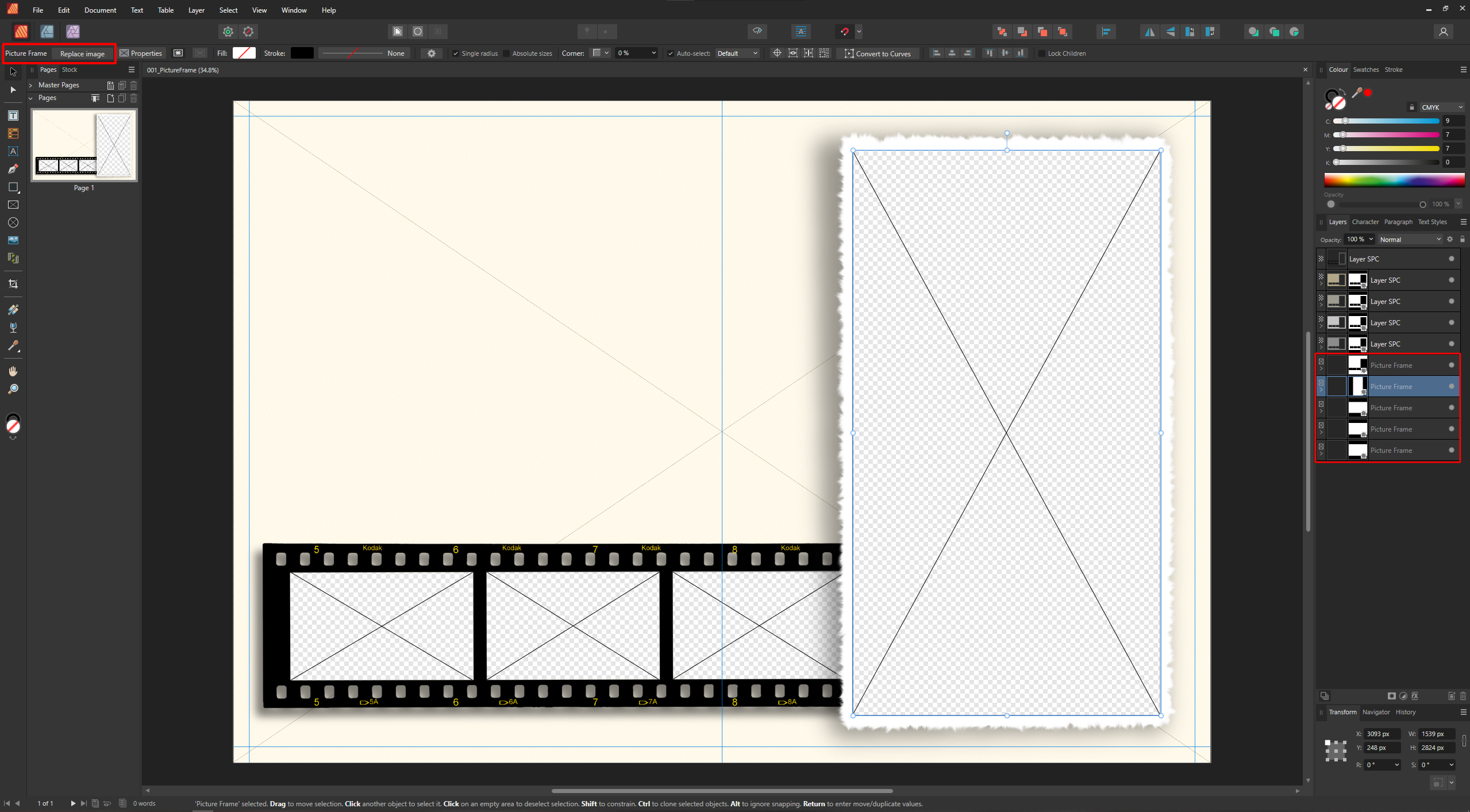Open the Normal blend mode dropdown
The width and height of the screenshot is (1470, 812).
1410,240
